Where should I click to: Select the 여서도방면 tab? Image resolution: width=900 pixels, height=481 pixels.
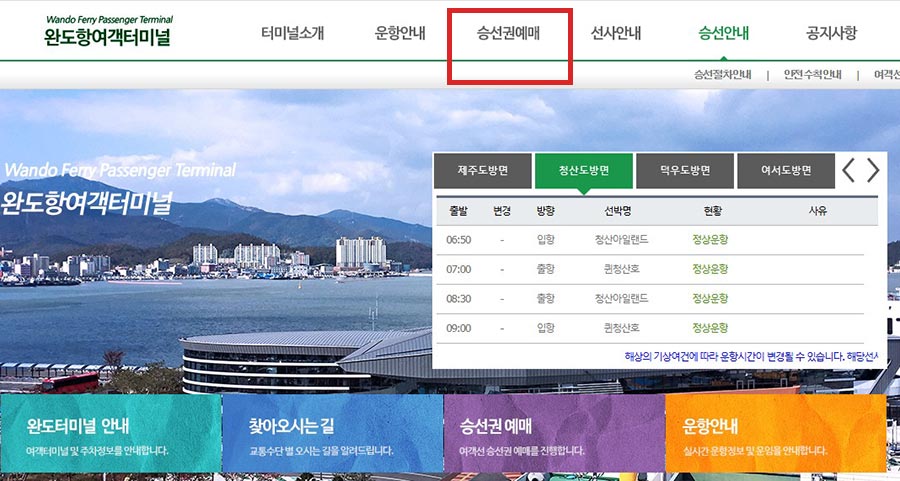(x=786, y=170)
